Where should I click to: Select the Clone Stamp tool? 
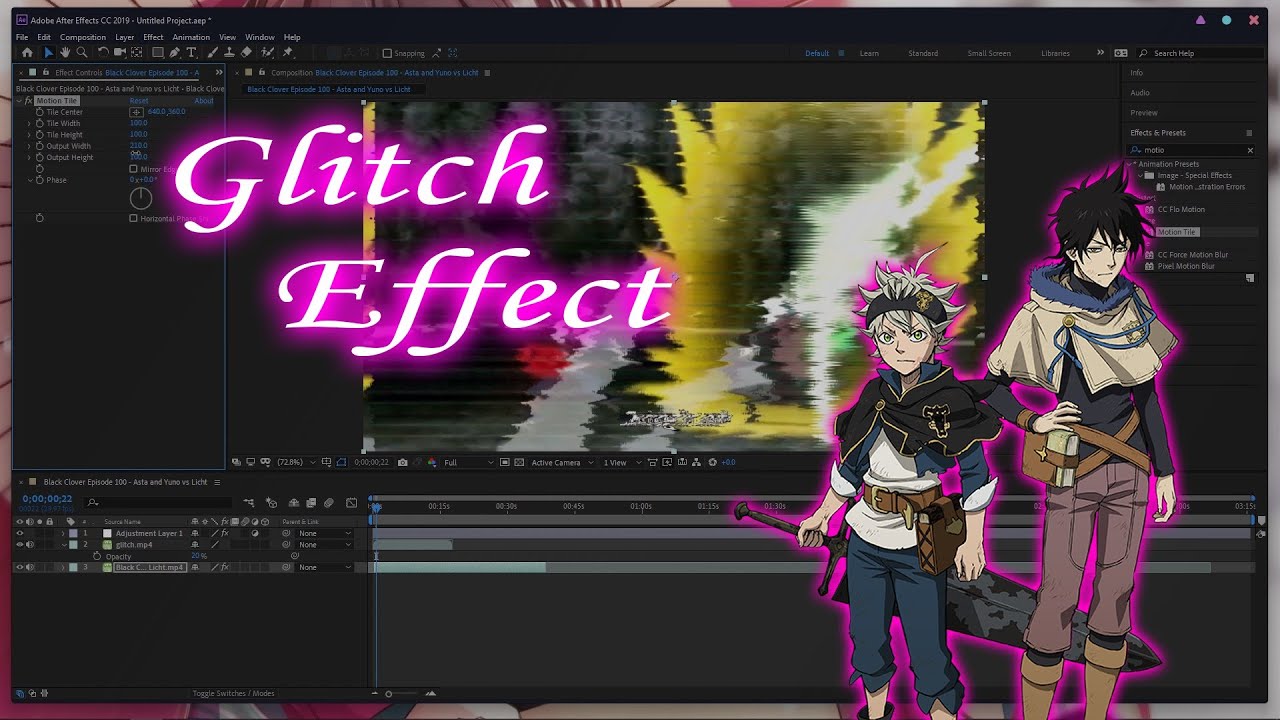[229, 53]
